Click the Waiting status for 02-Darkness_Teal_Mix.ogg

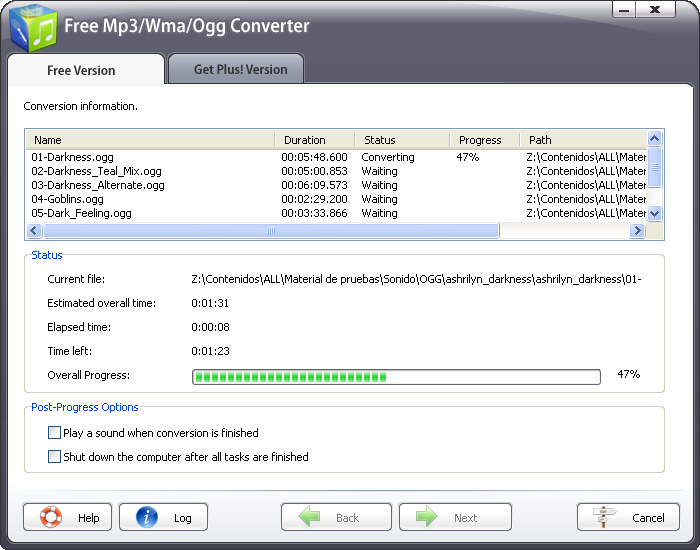[379, 171]
